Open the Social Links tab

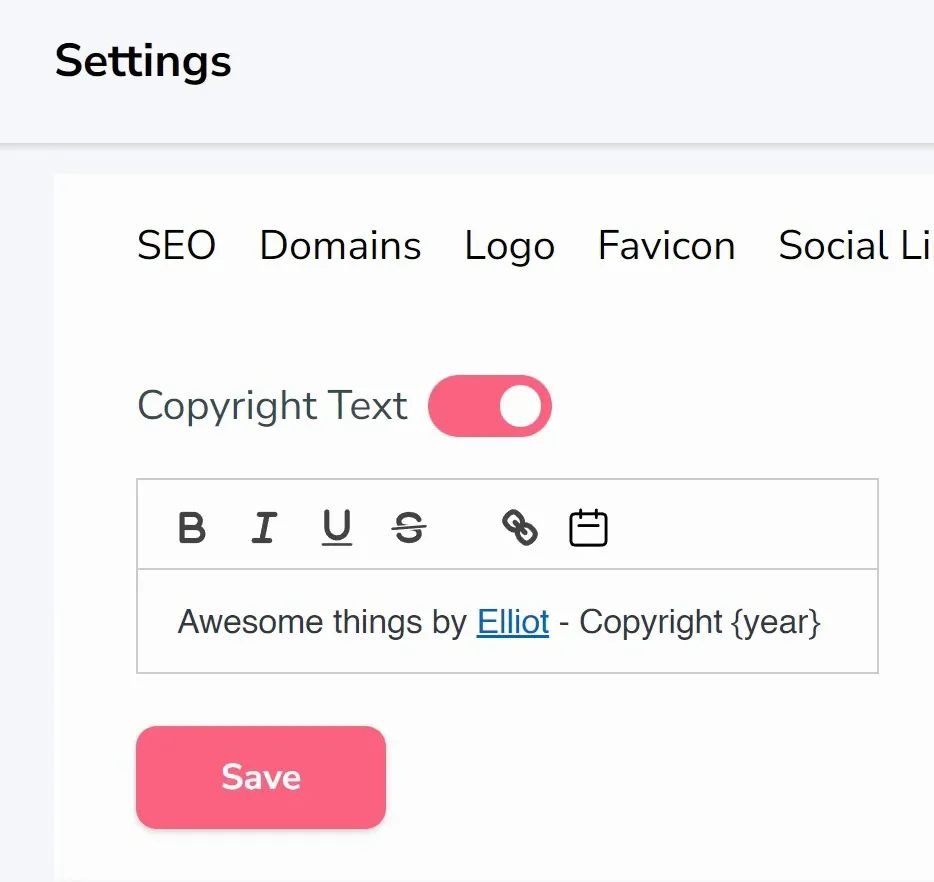[x=856, y=245]
